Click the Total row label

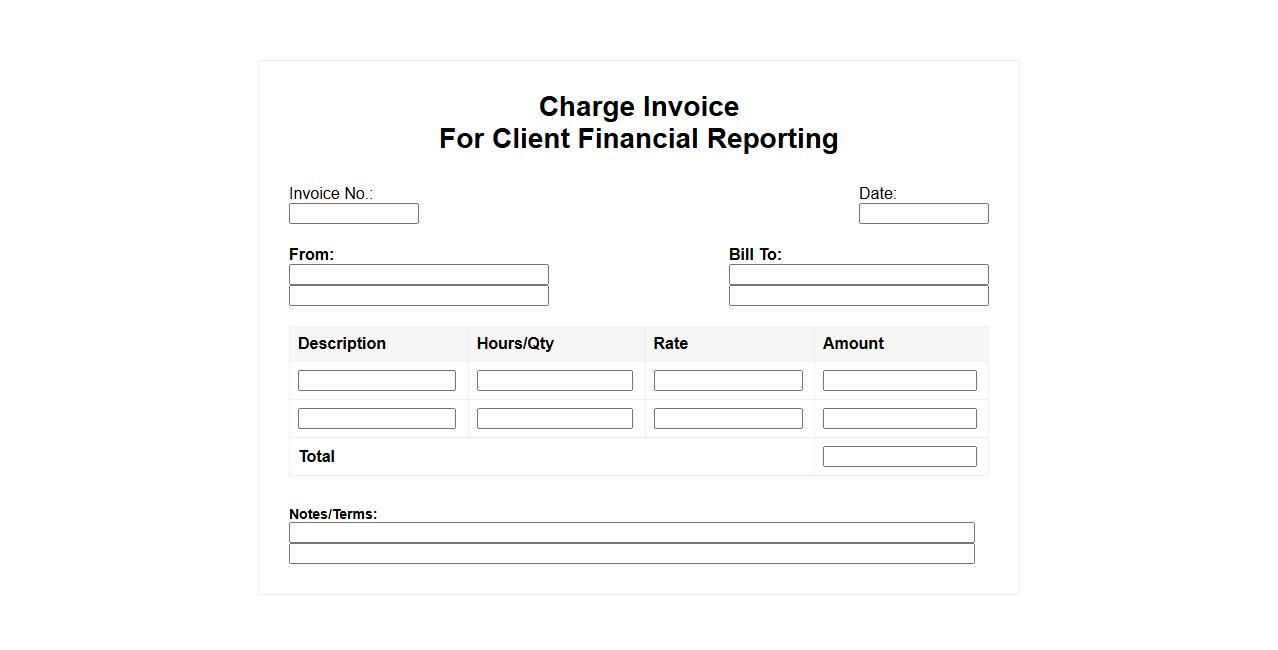click(x=317, y=457)
